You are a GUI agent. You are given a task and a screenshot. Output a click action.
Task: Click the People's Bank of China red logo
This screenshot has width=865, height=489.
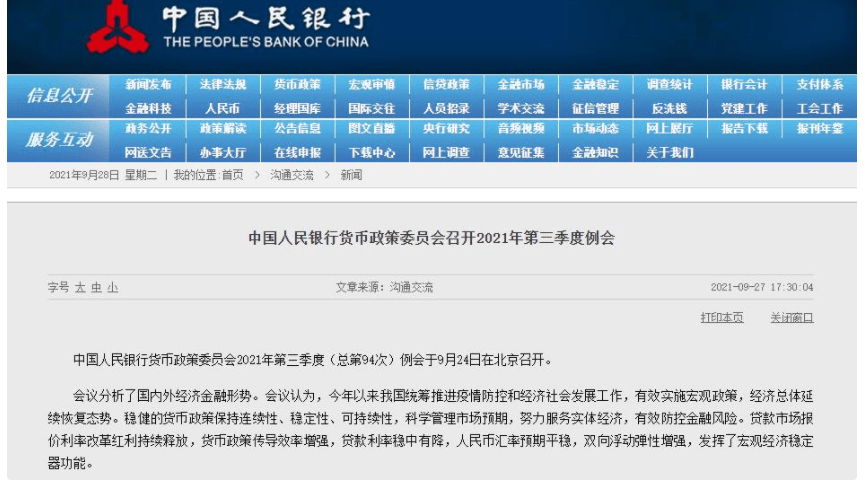(117, 26)
